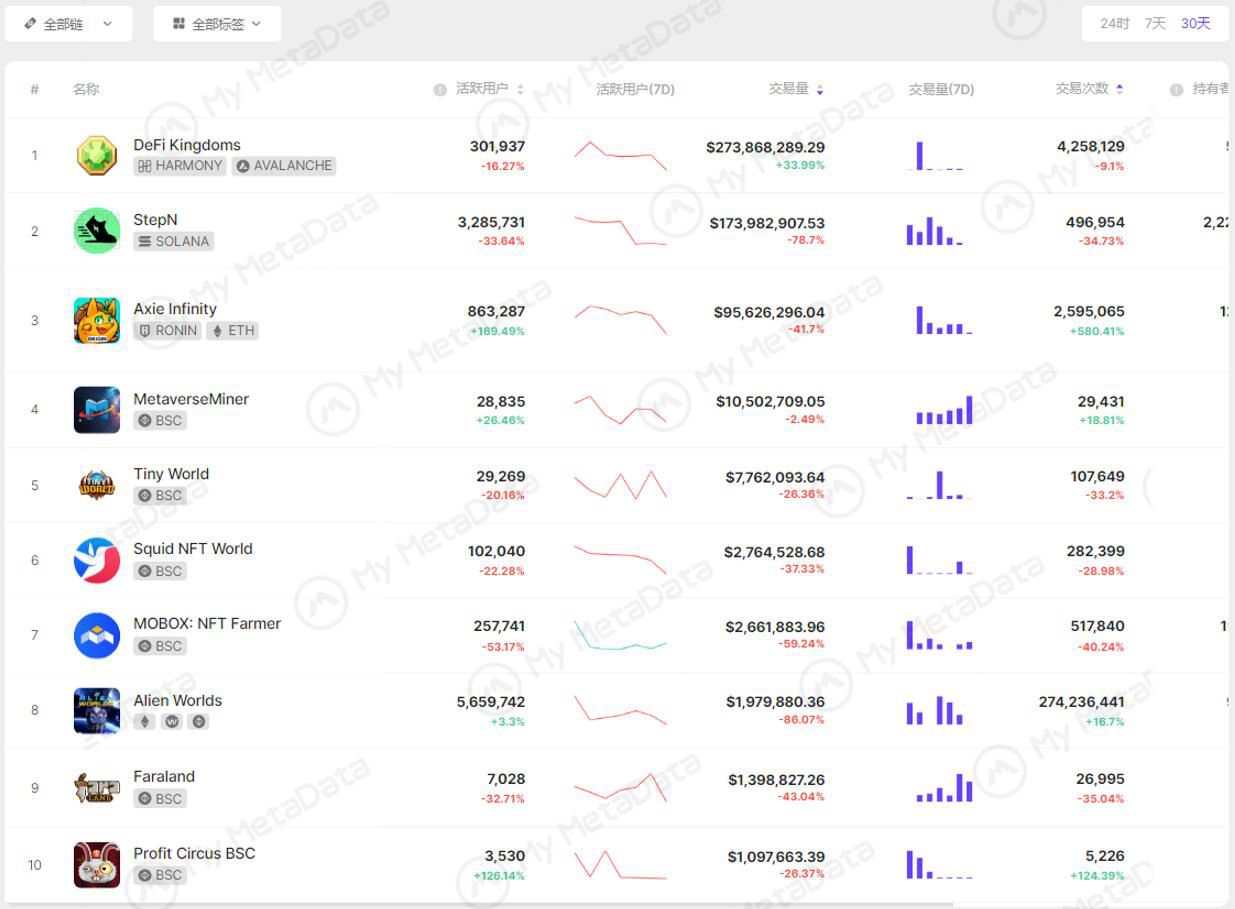Switch to the 7天 time range
This screenshot has height=909, width=1235.
pos(1155,23)
